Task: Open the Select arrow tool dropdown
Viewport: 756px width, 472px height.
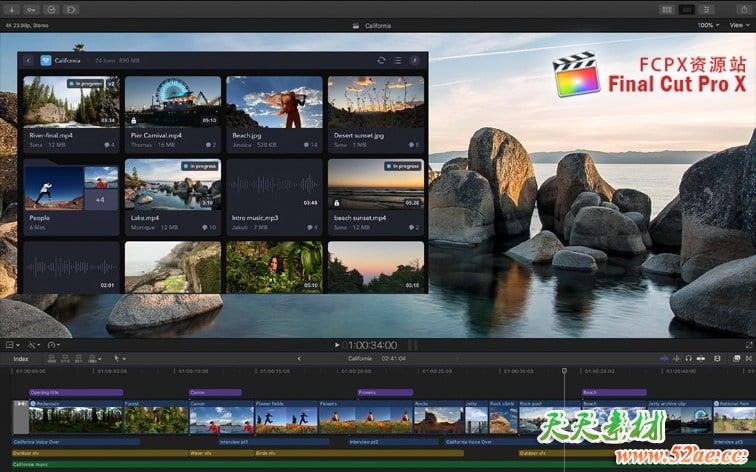Action: click(119, 359)
